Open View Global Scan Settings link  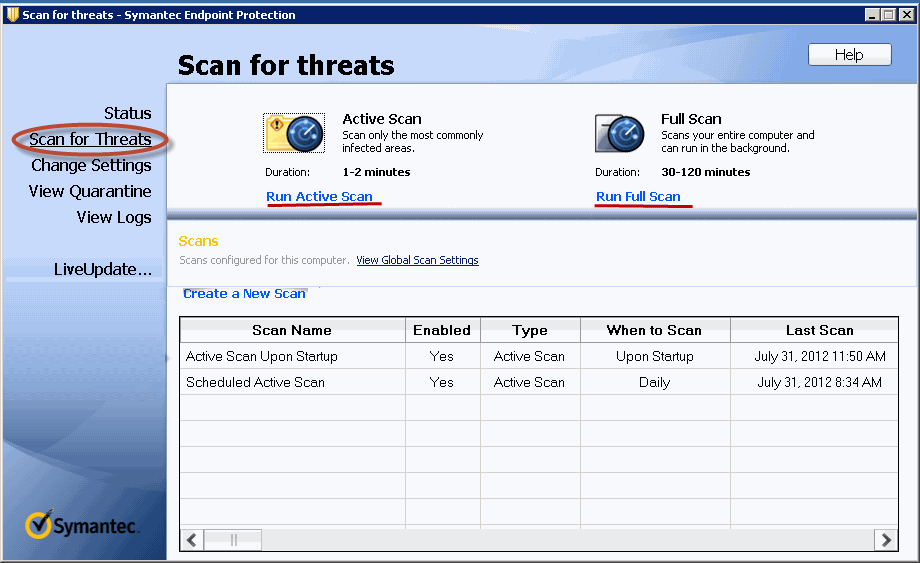point(417,260)
